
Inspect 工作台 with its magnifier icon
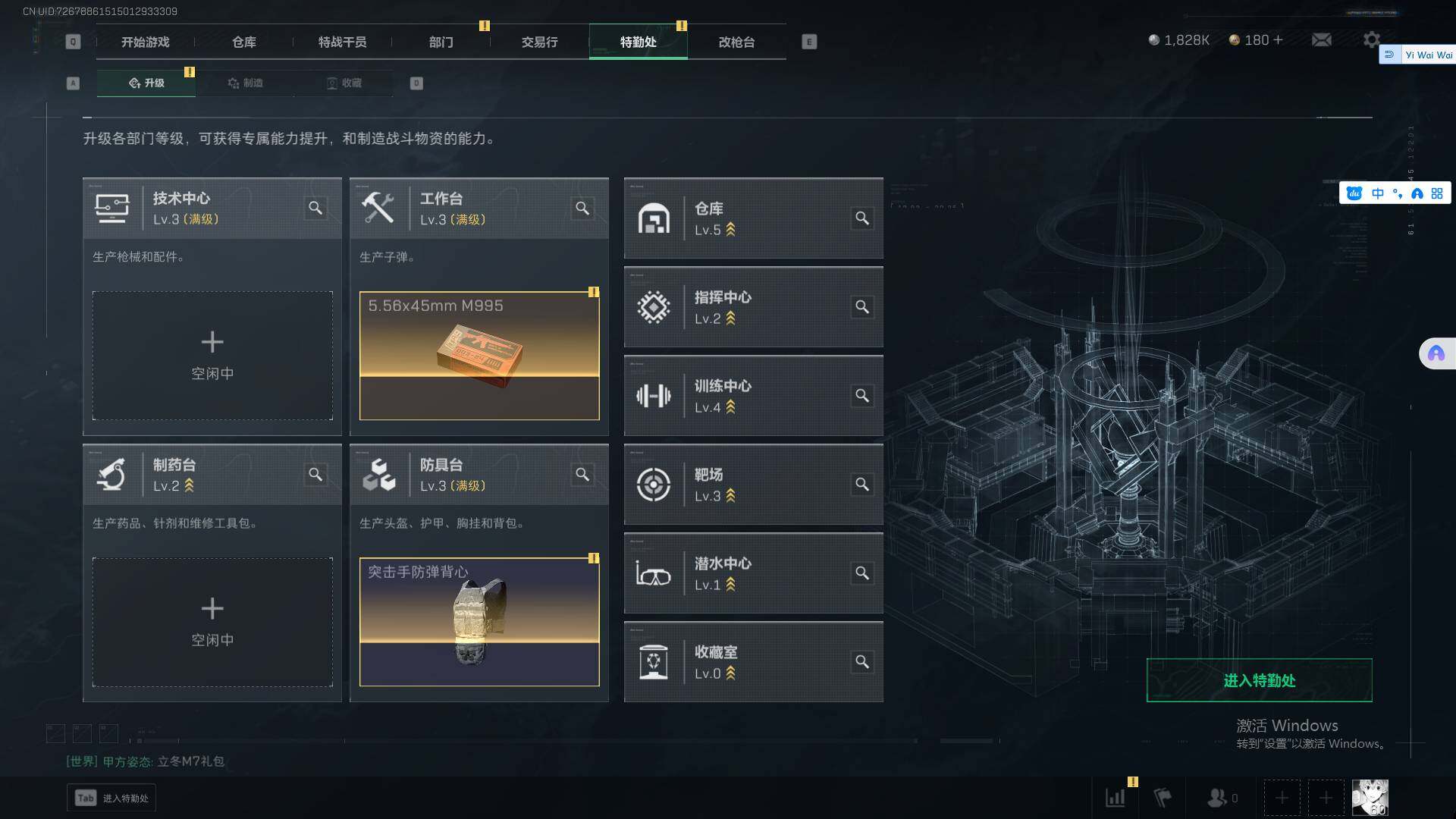point(582,208)
